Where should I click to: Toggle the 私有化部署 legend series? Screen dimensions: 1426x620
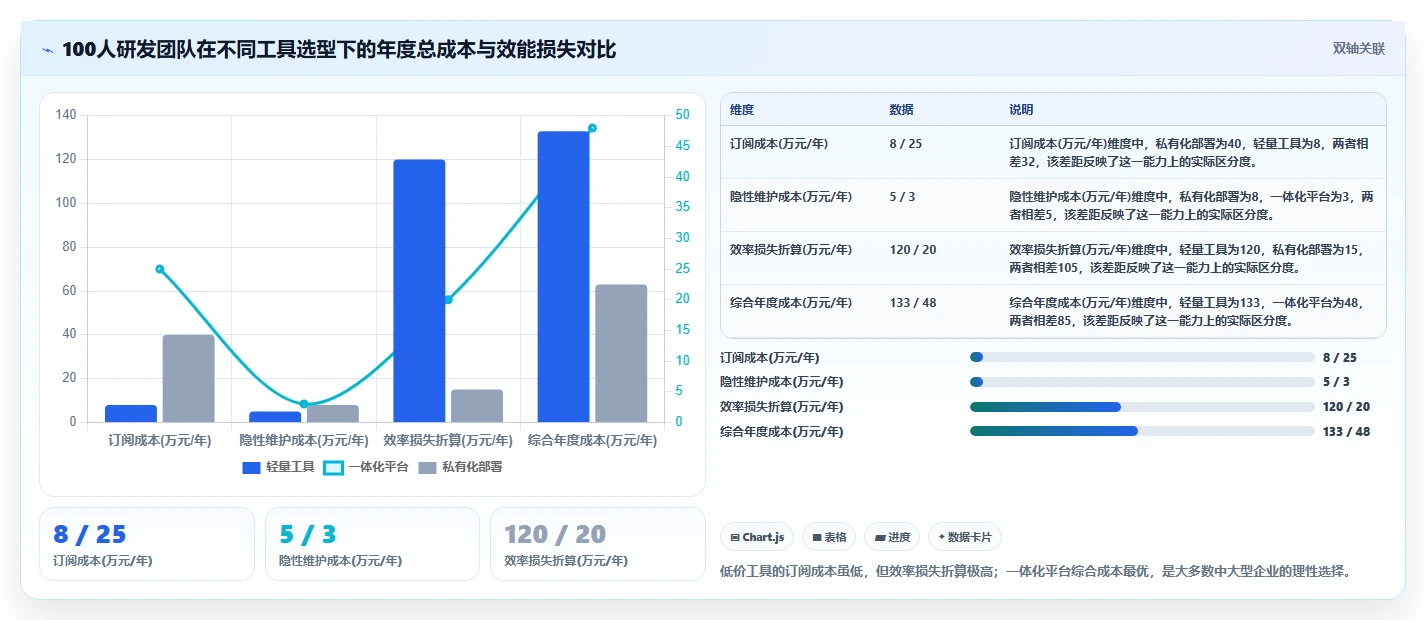(x=460, y=467)
